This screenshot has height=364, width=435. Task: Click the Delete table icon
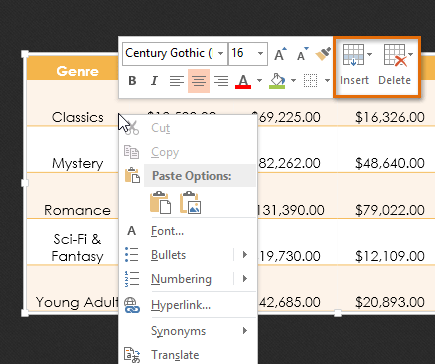click(395, 55)
